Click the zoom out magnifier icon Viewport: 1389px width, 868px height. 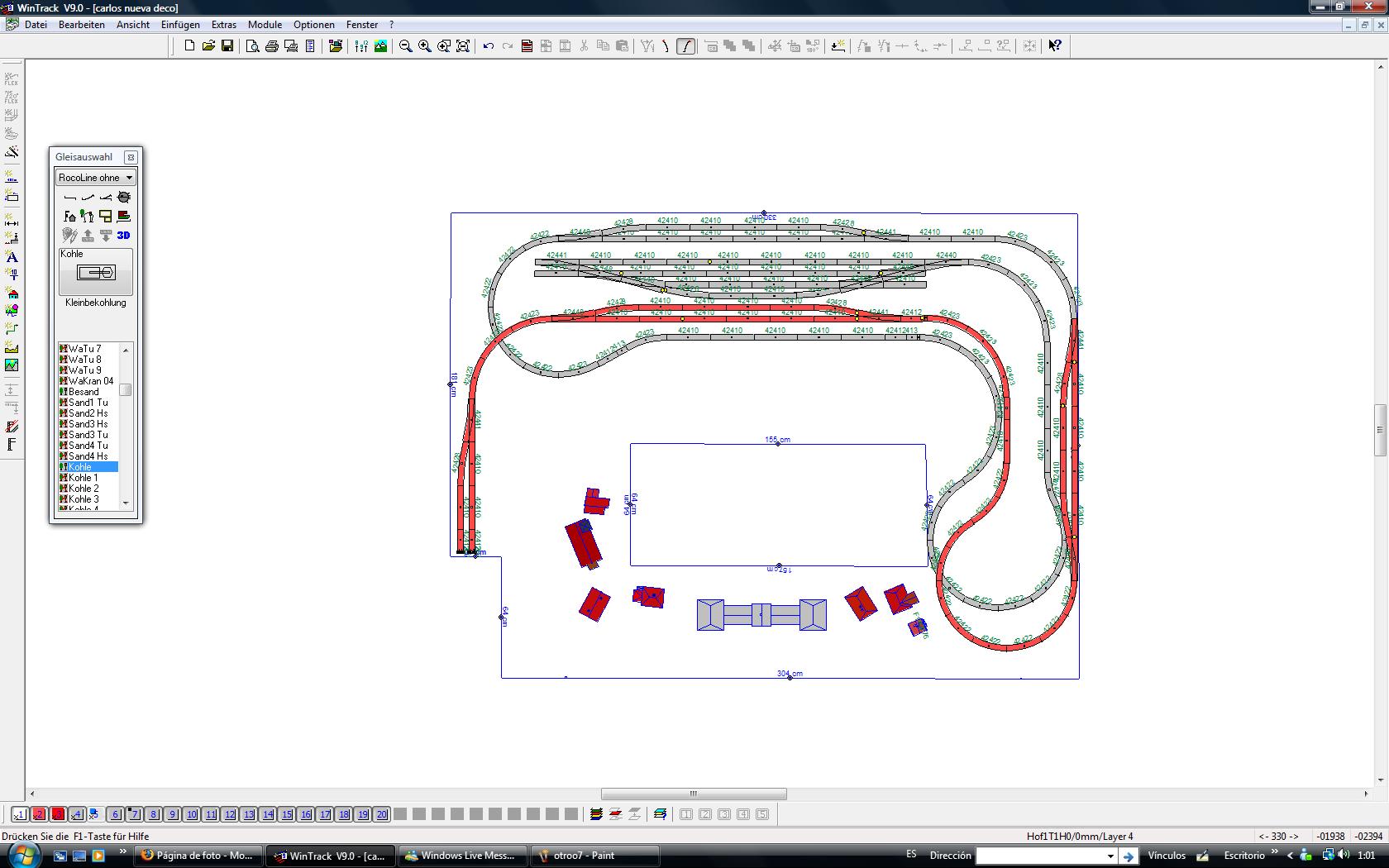406,46
